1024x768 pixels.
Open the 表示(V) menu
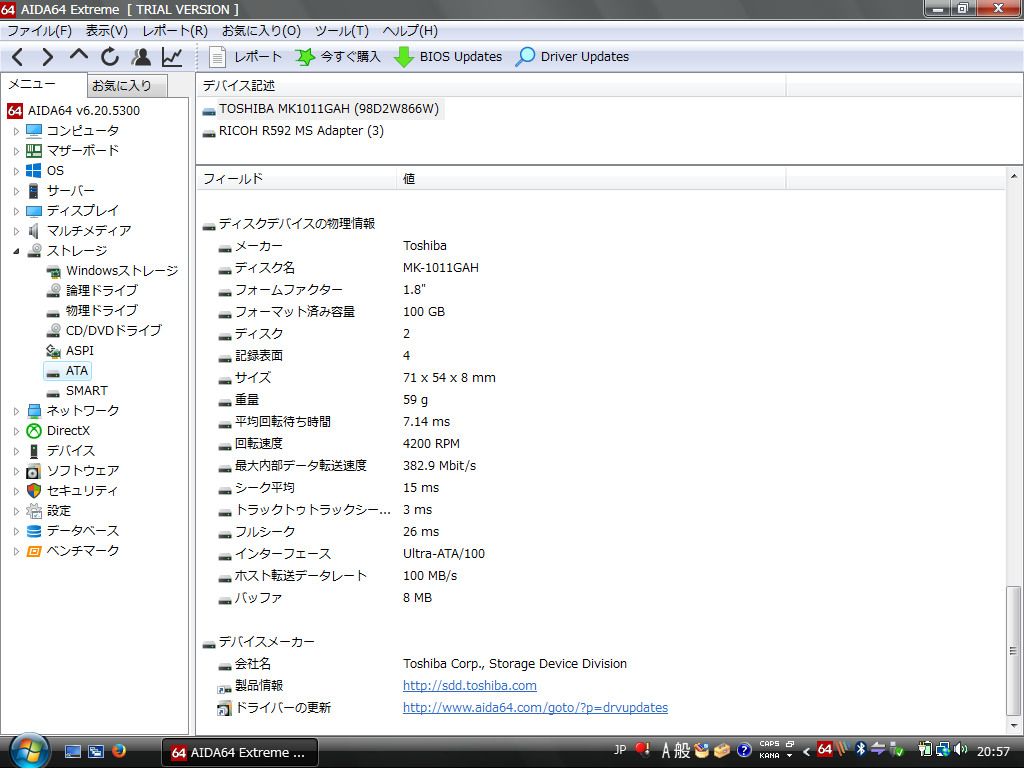pos(106,31)
